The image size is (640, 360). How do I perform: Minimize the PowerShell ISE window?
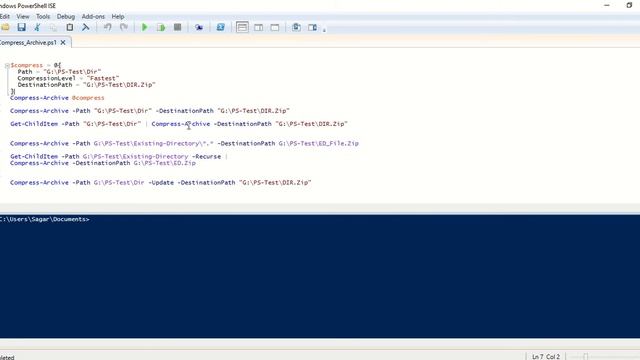pos(607,6)
